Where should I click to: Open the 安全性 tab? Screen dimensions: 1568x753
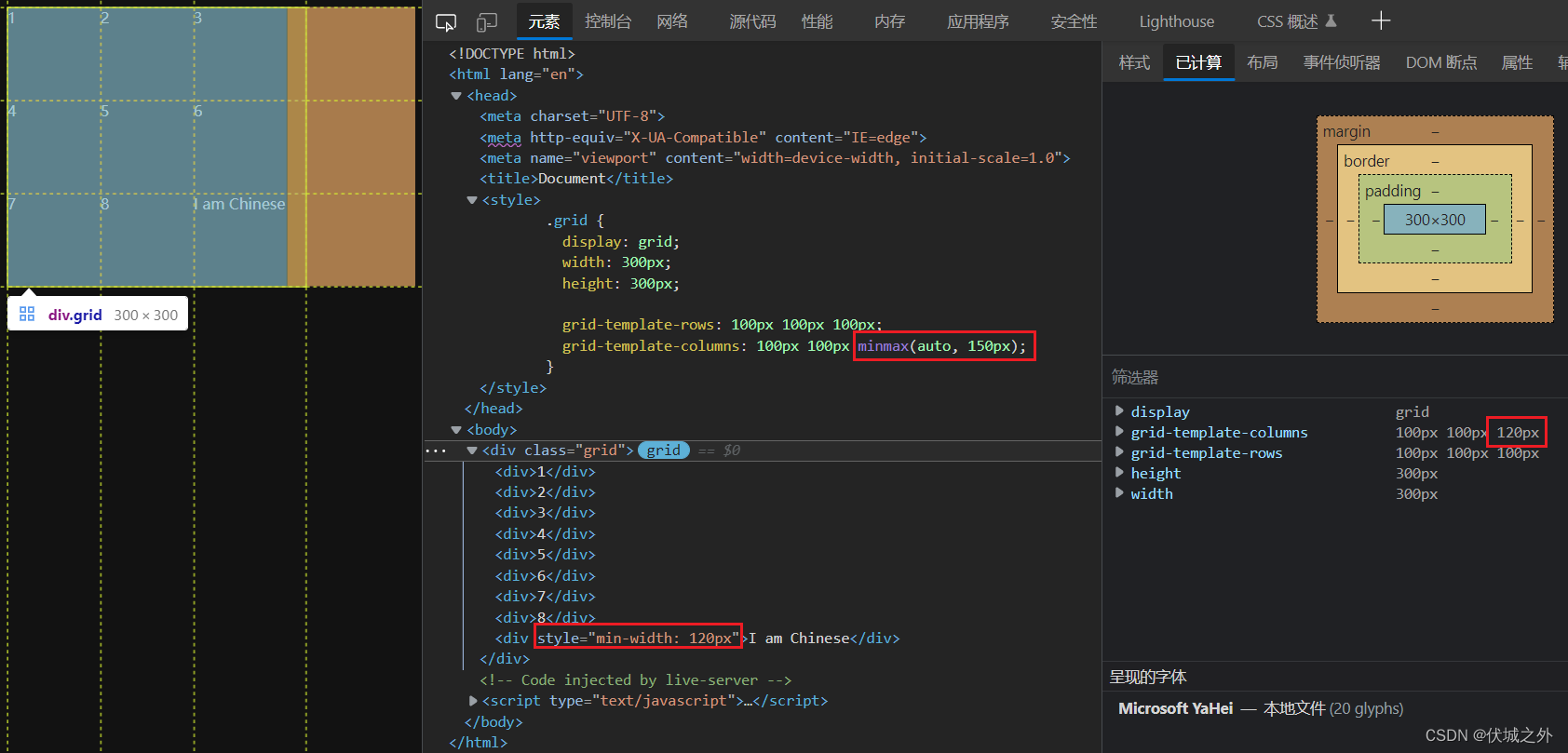(1074, 21)
